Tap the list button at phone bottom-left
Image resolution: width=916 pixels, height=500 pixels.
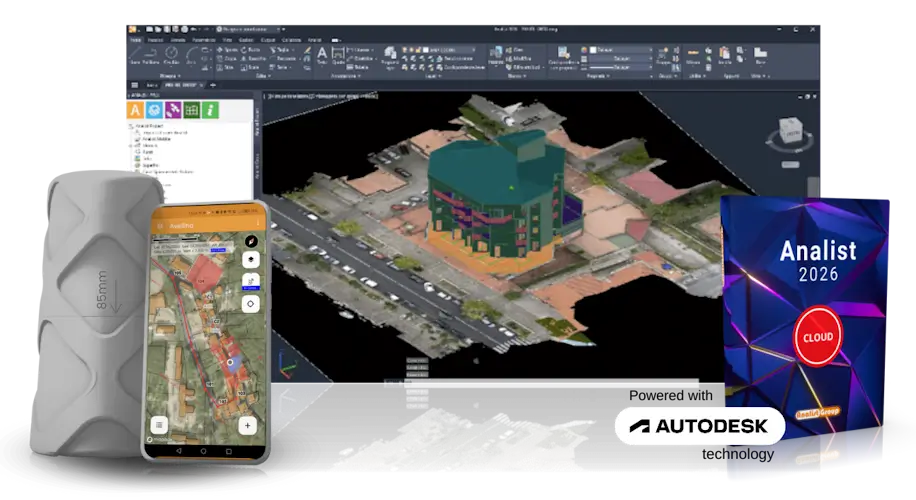(159, 425)
